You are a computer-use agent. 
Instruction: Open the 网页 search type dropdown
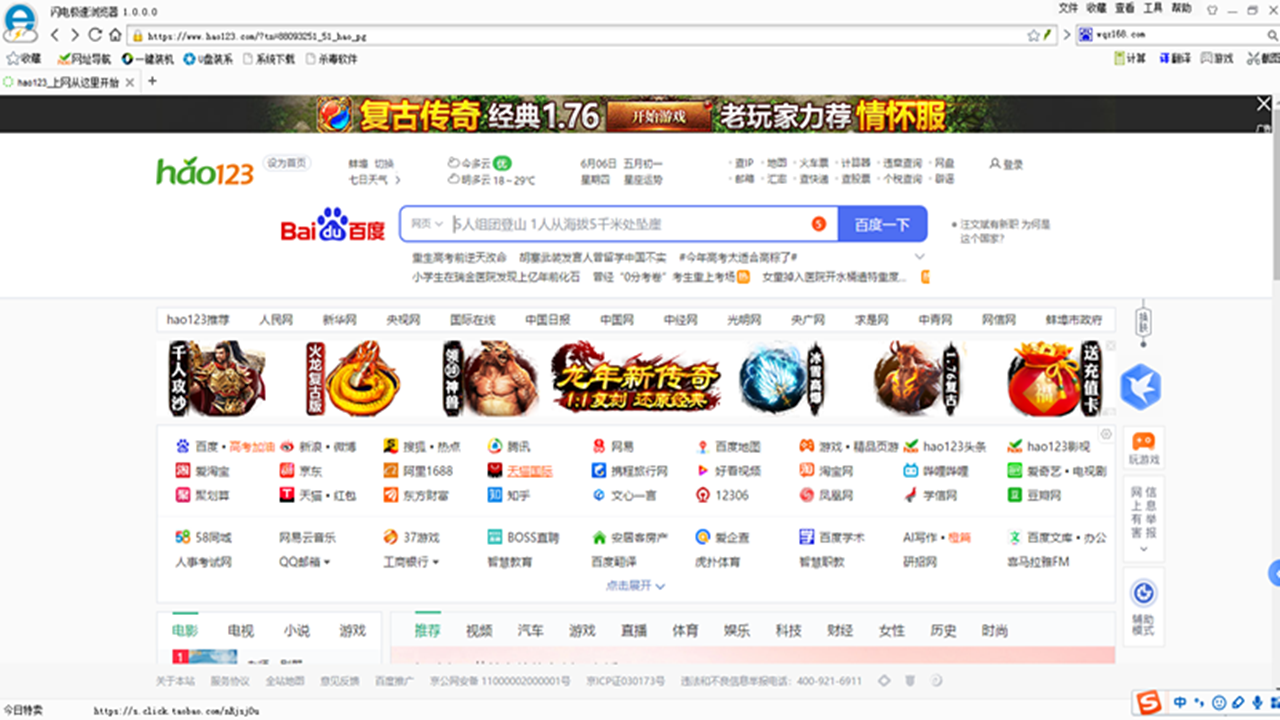tap(426, 224)
